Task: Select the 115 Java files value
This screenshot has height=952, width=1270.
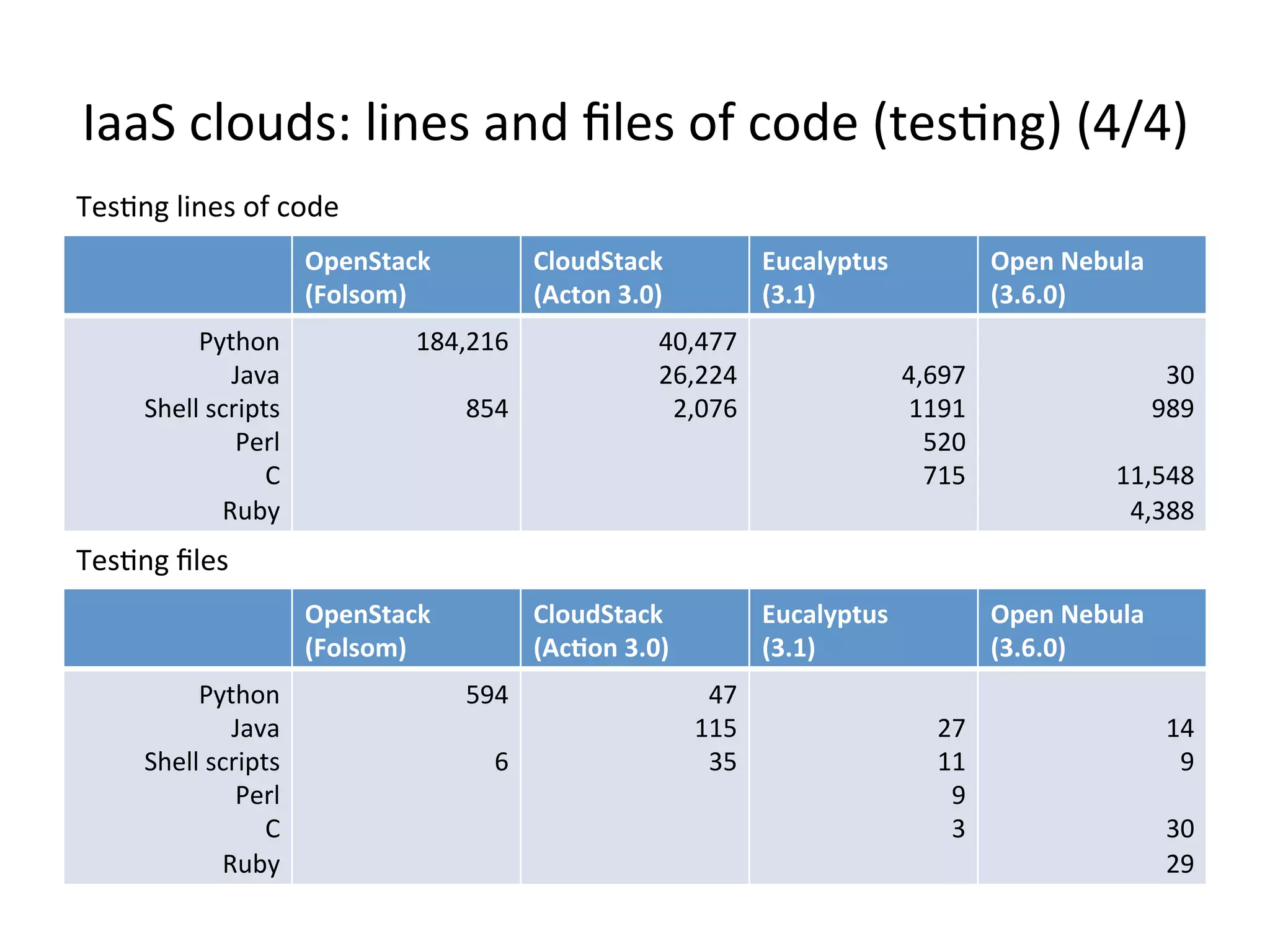Action: [x=715, y=729]
